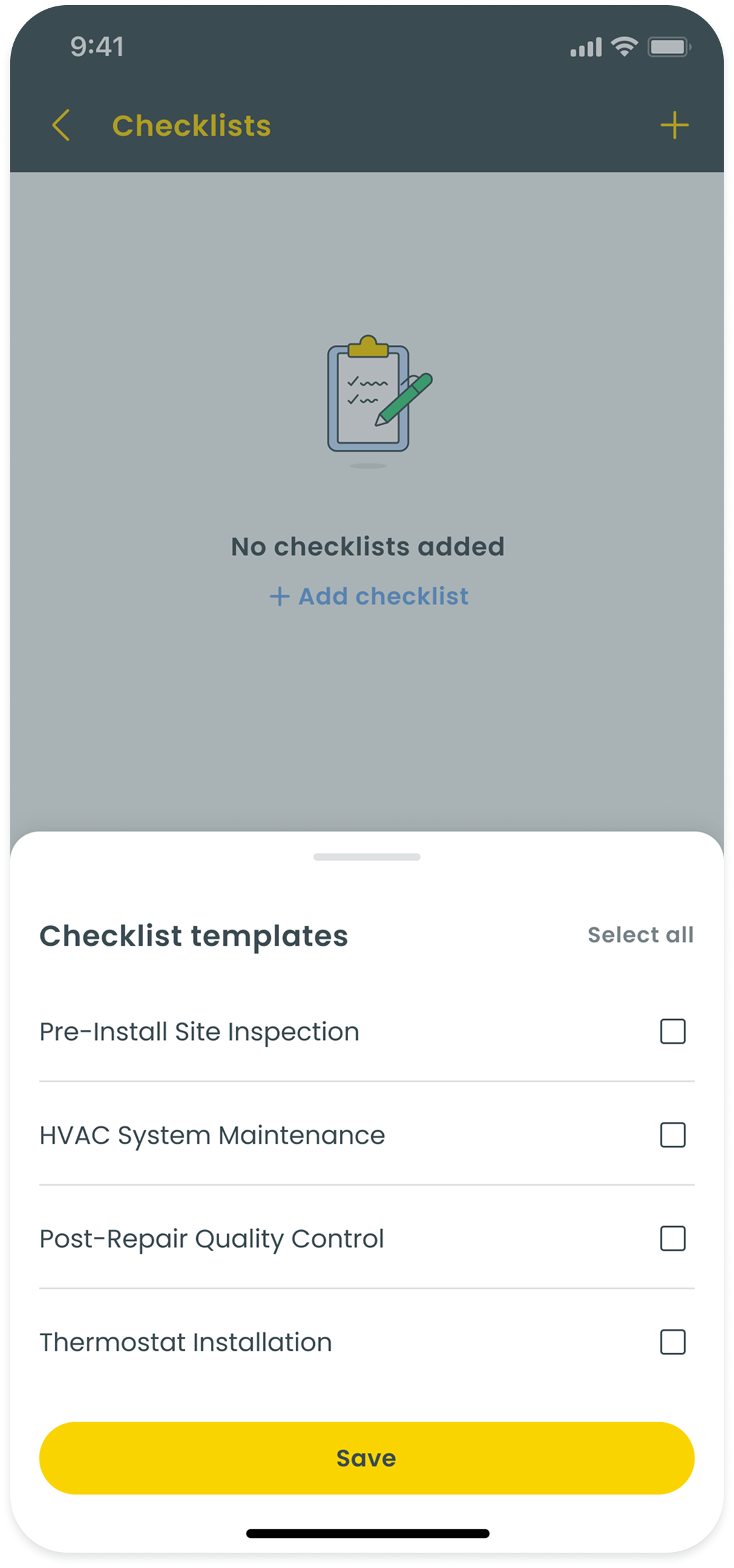The width and height of the screenshot is (734, 1568).
Task: Tap the home indicator bar
Action: click(367, 1533)
